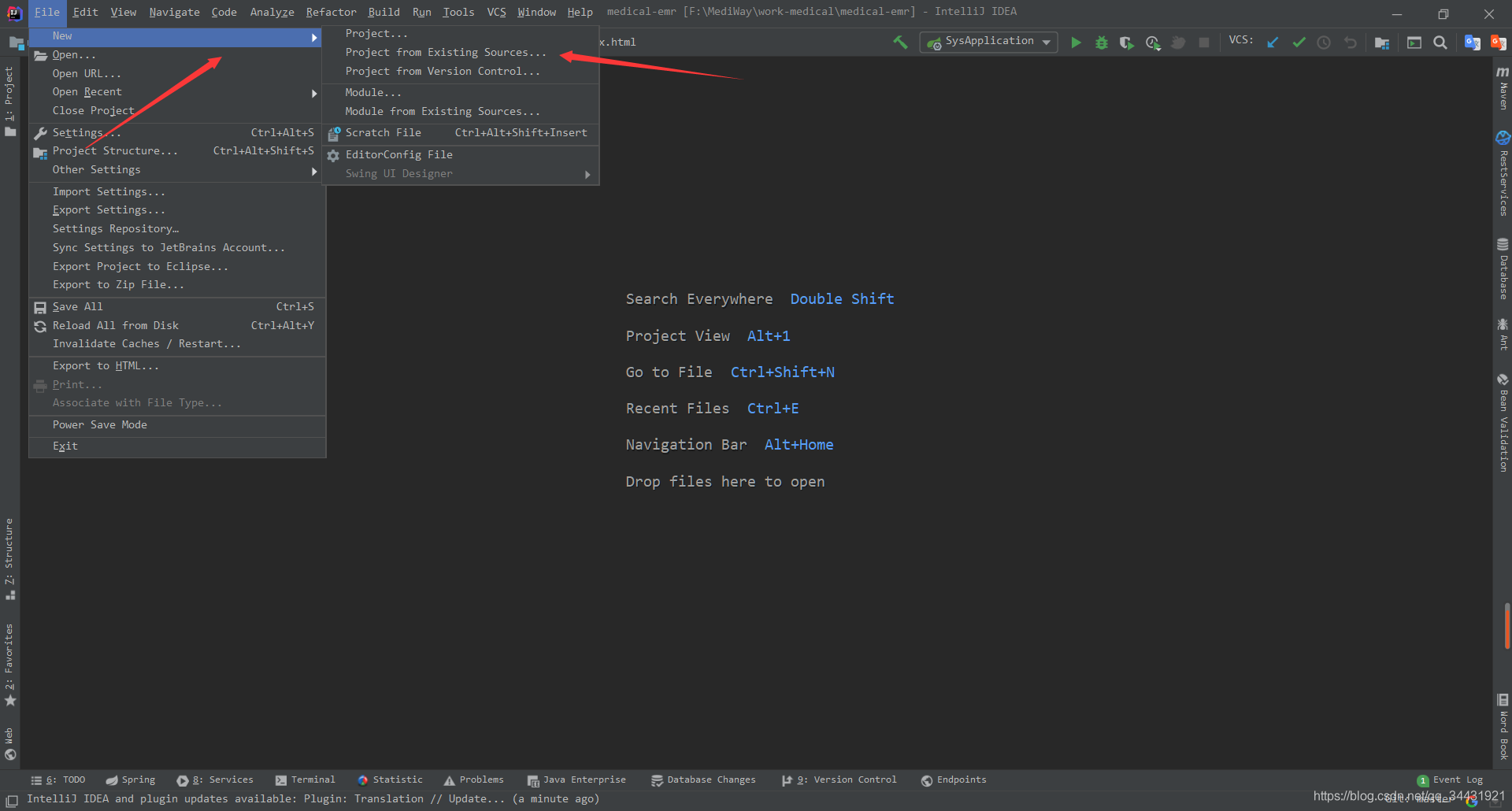1512x811 pixels.
Task: Select Module from Existing Sources...
Action: click(x=461, y=112)
